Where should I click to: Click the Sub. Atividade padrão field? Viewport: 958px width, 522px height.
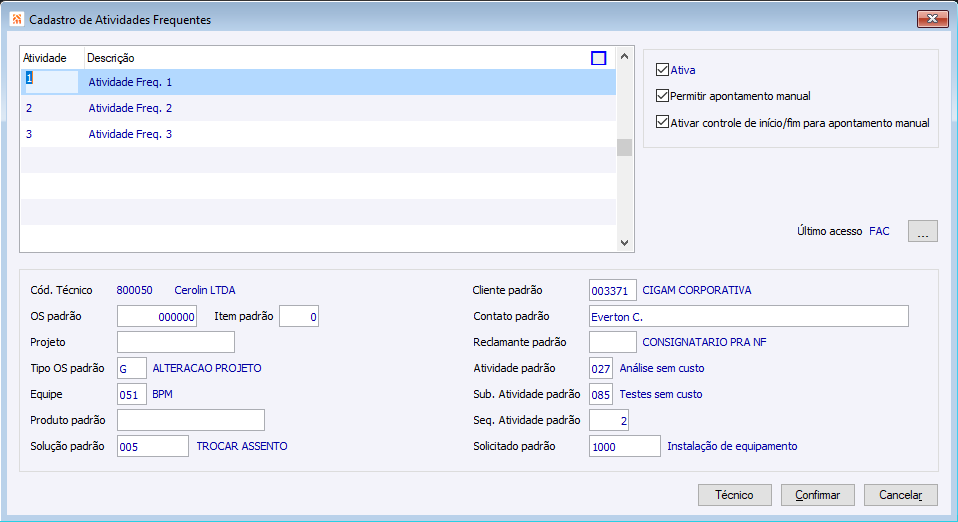tap(601, 395)
